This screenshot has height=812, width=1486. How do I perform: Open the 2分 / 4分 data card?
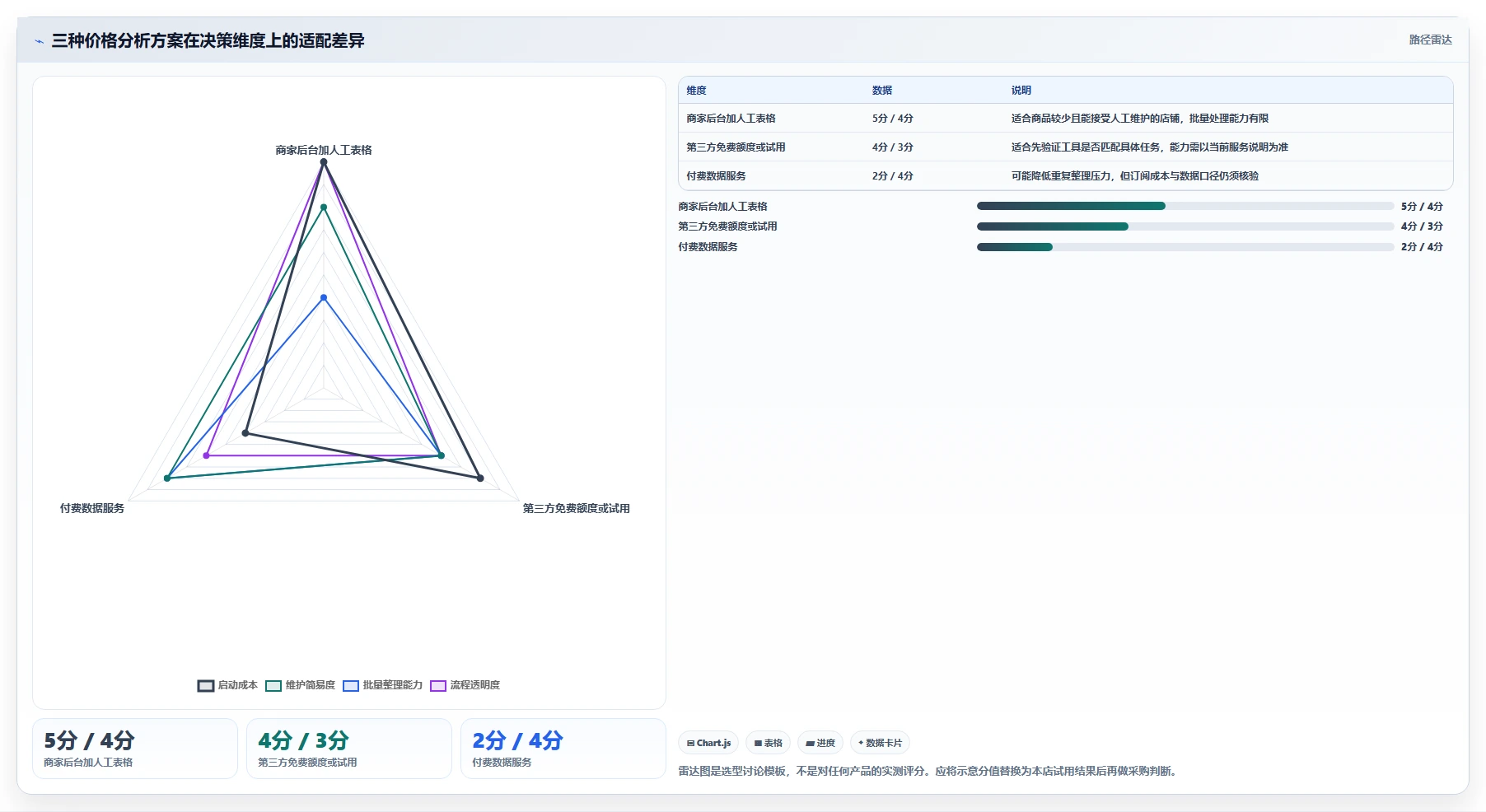[x=563, y=749]
